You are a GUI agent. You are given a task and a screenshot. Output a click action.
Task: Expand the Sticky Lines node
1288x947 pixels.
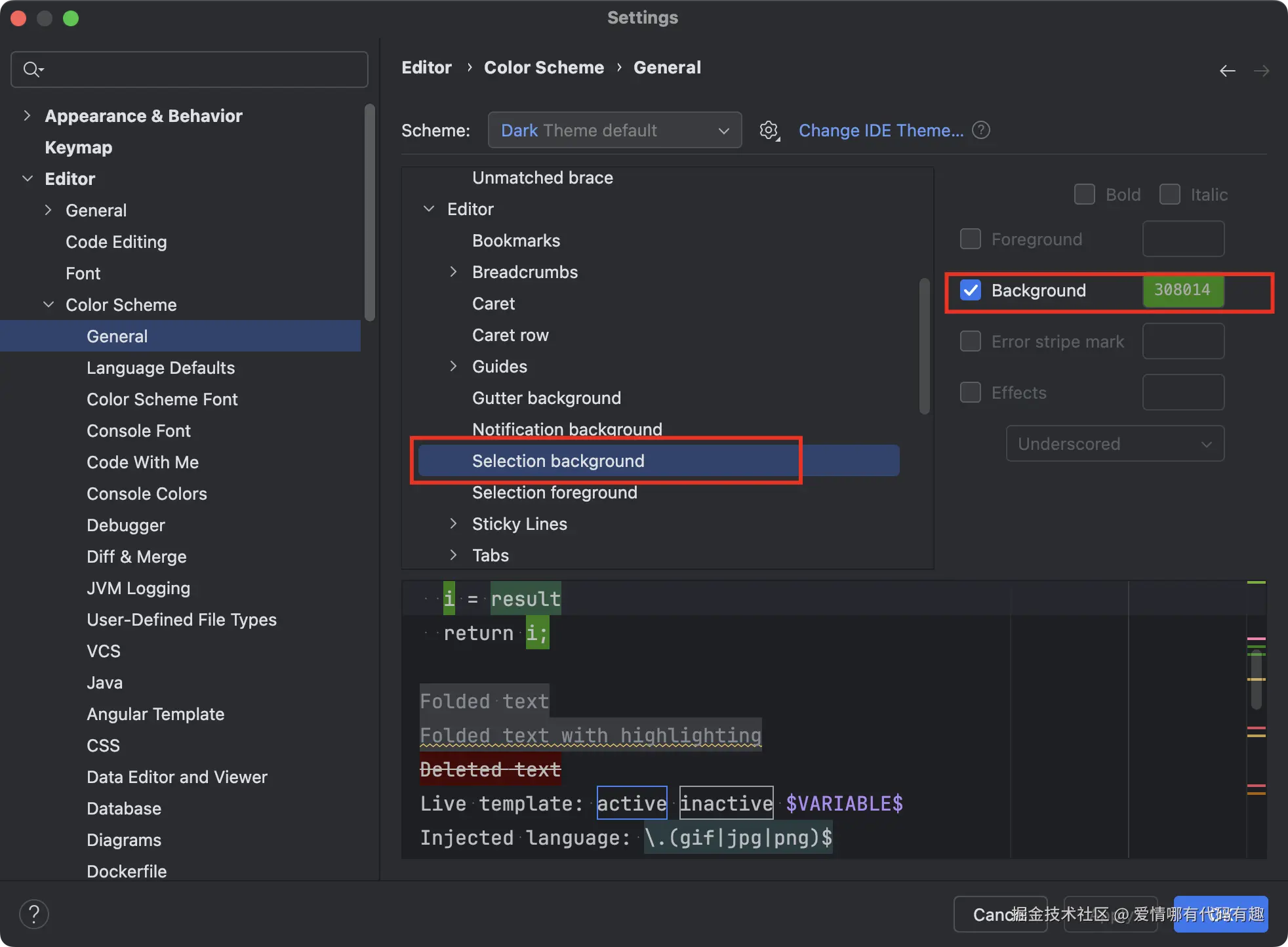[453, 524]
